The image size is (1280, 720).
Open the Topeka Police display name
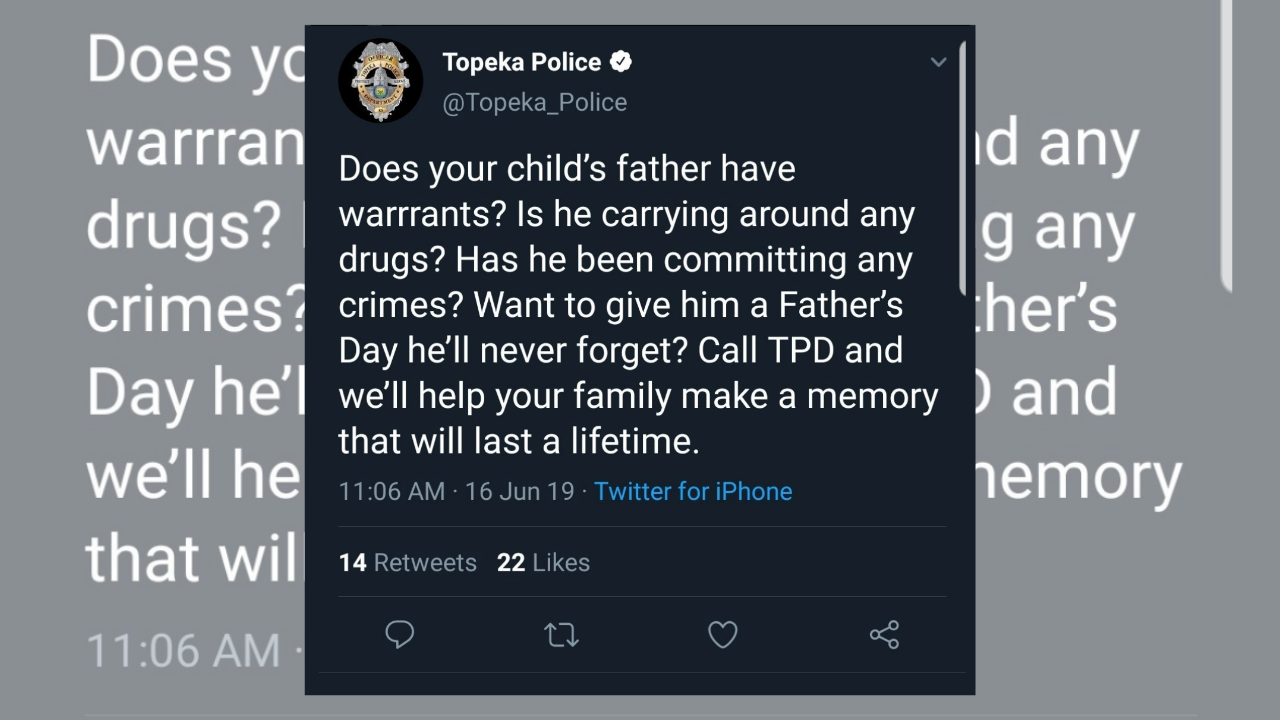pyautogui.click(x=521, y=62)
